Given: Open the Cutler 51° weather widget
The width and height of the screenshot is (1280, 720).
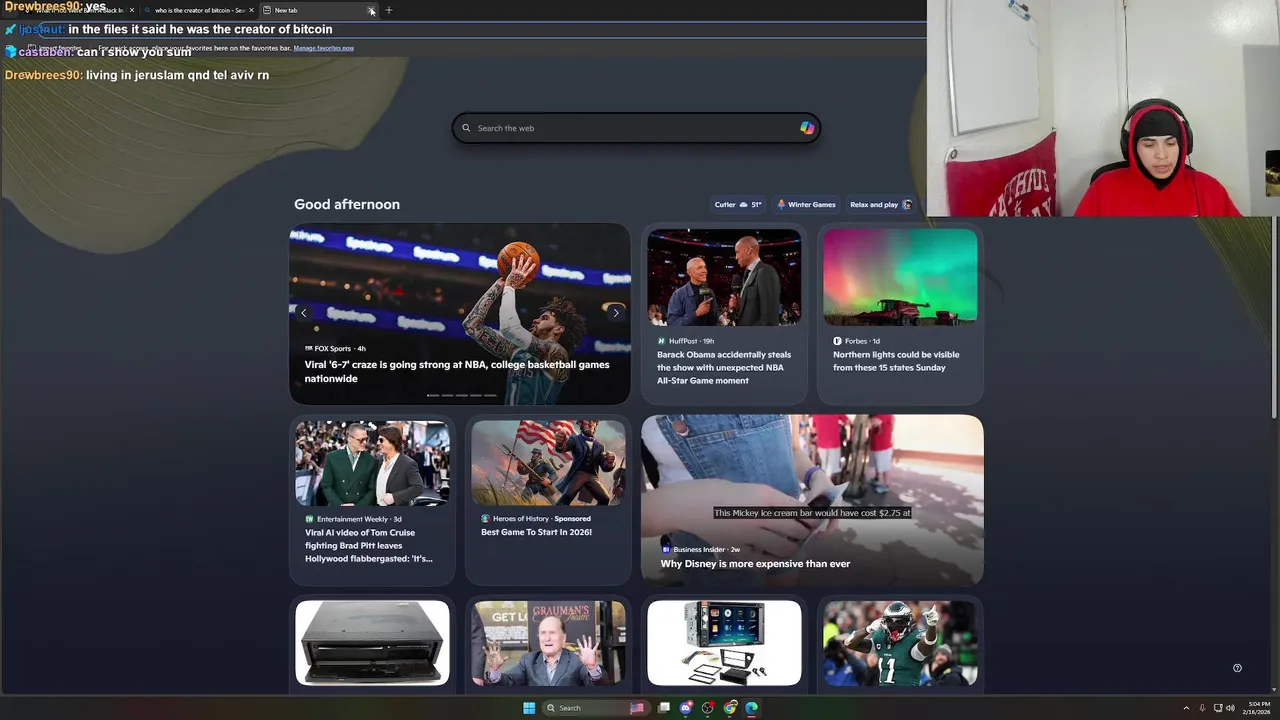Looking at the screenshot, I should coord(738,205).
